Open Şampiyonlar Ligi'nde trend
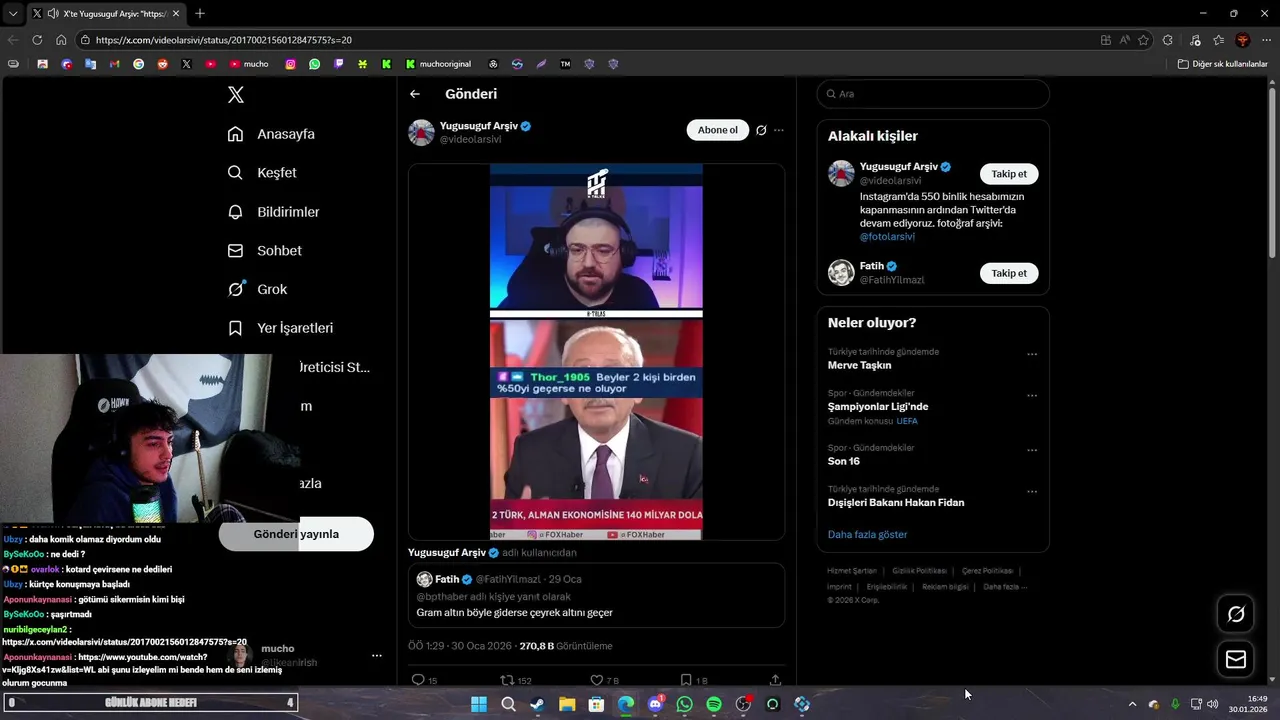The width and height of the screenshot is (1280, 720). click(x=878, y=406)
